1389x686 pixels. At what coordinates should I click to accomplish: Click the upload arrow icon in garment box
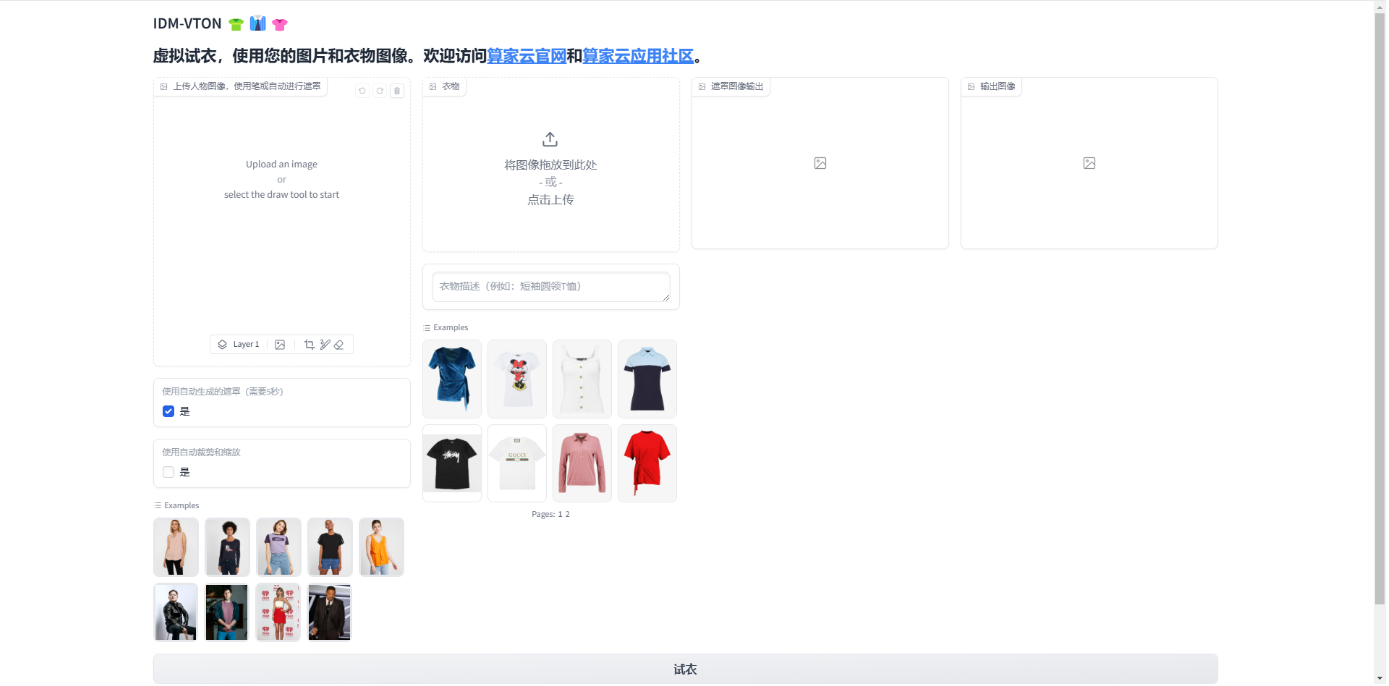coord(550,140)
